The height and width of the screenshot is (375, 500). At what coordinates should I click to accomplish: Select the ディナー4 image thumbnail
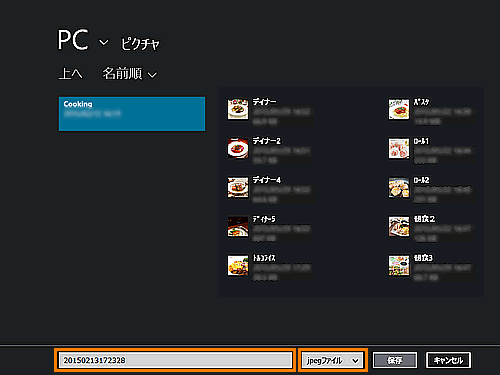[238, 187]
